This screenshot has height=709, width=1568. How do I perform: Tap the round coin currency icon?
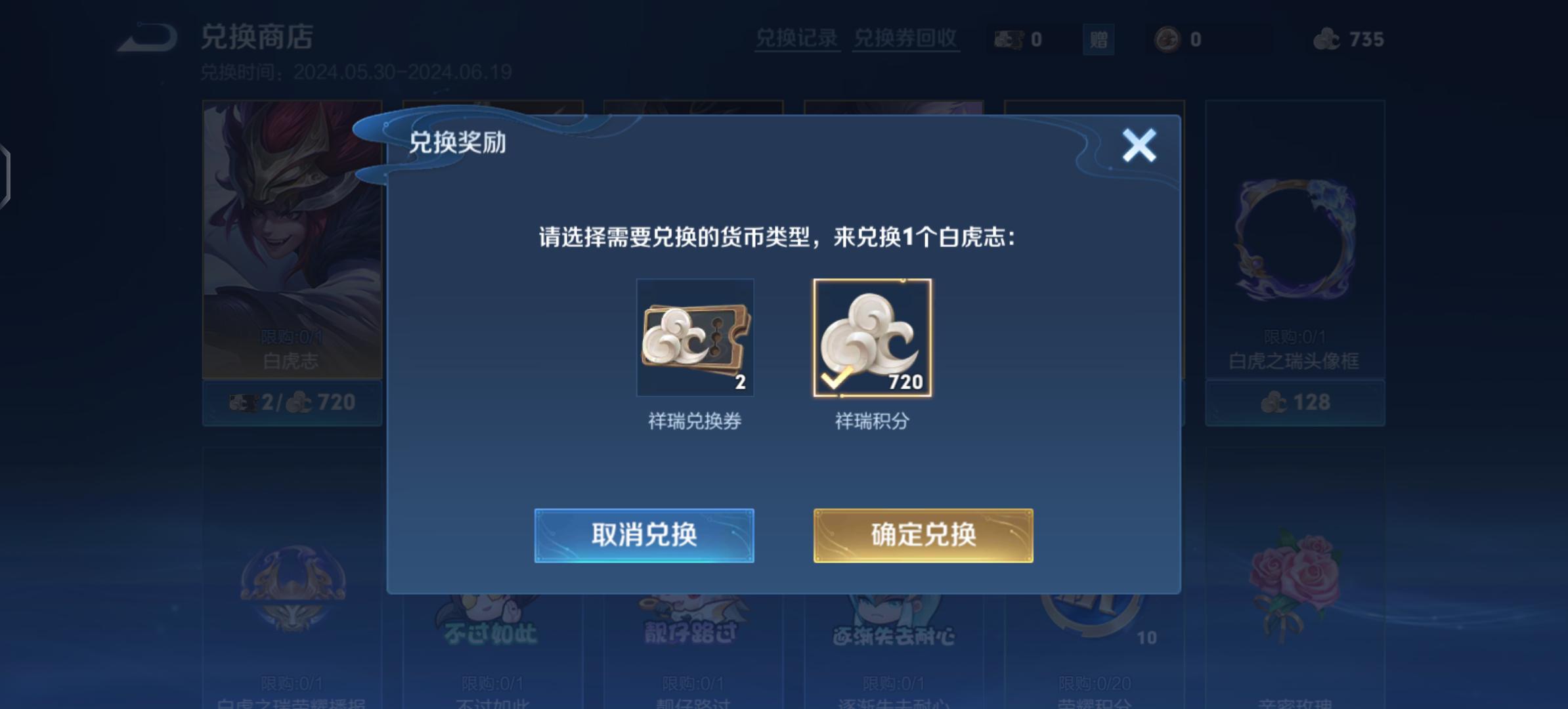[1167, 40]
